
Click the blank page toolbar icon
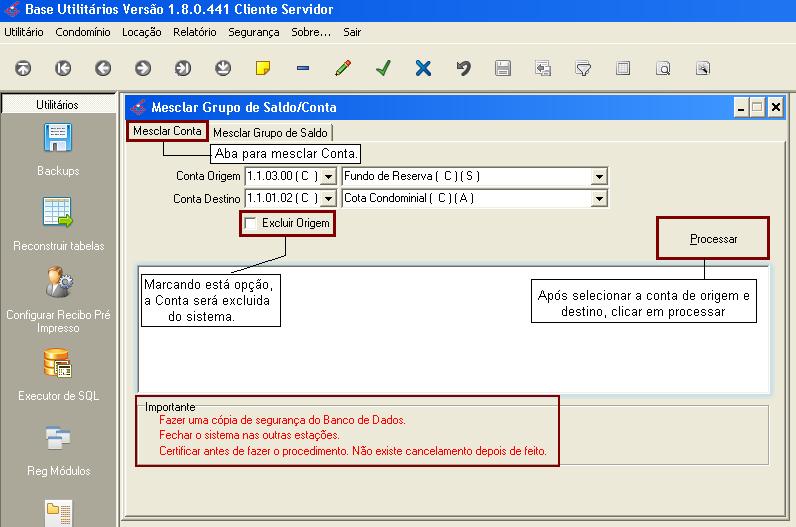(623, 68)
